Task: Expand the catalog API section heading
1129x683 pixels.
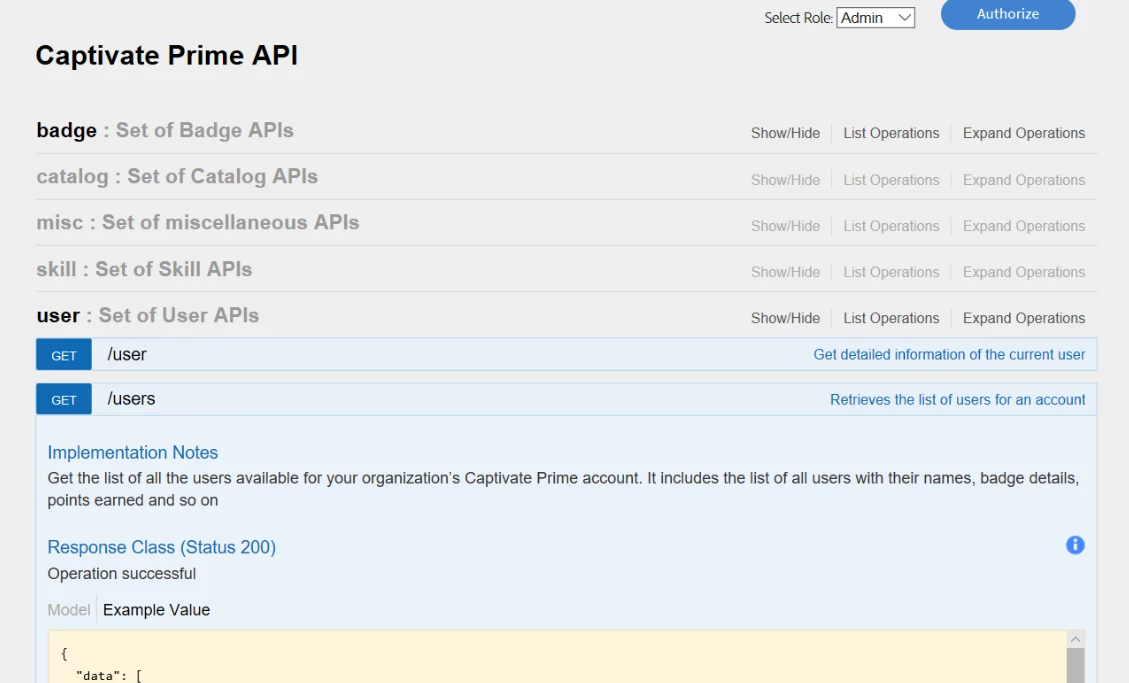Action: (177, 176)
